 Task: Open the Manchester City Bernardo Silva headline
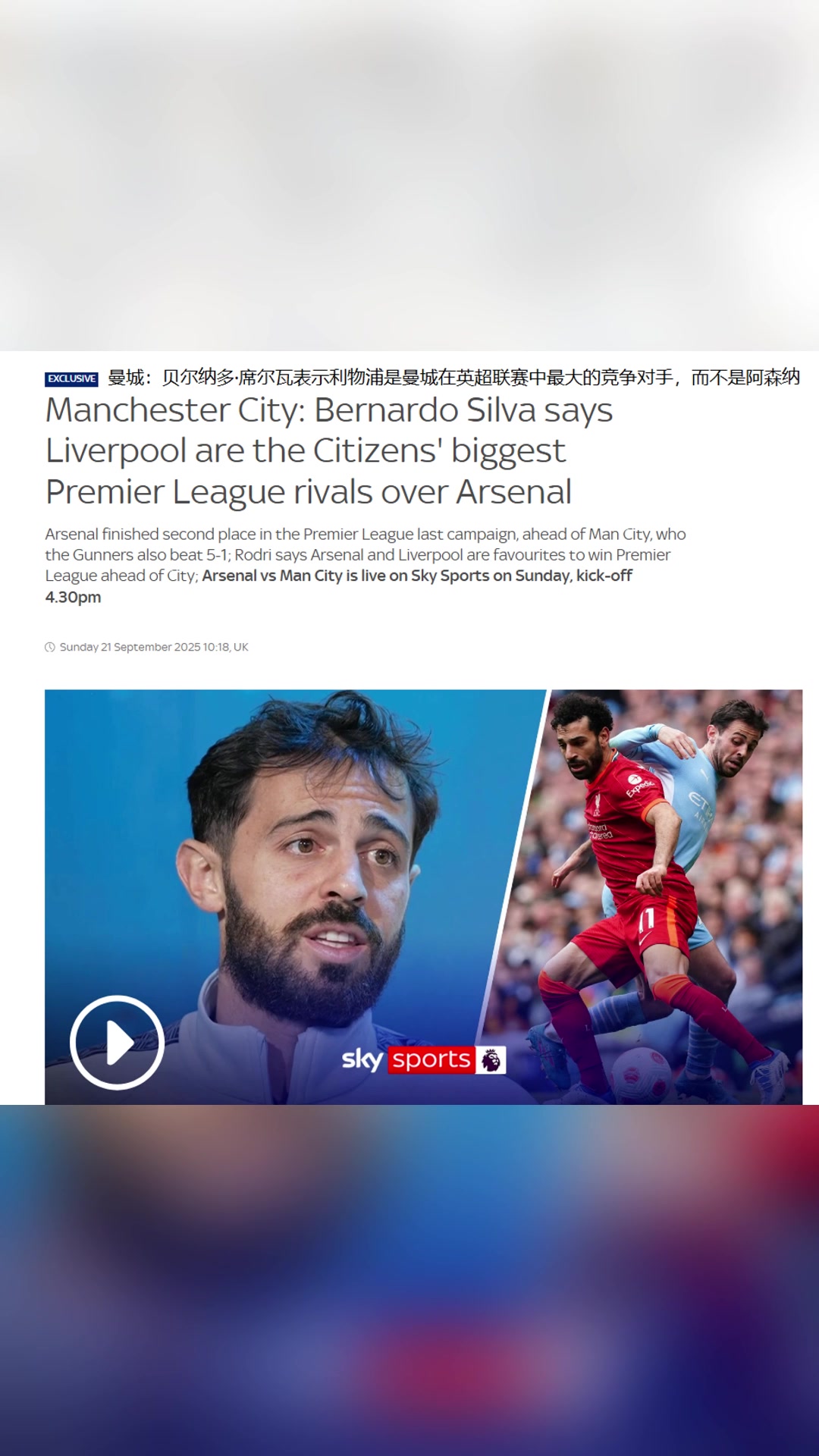click(328, 450)
